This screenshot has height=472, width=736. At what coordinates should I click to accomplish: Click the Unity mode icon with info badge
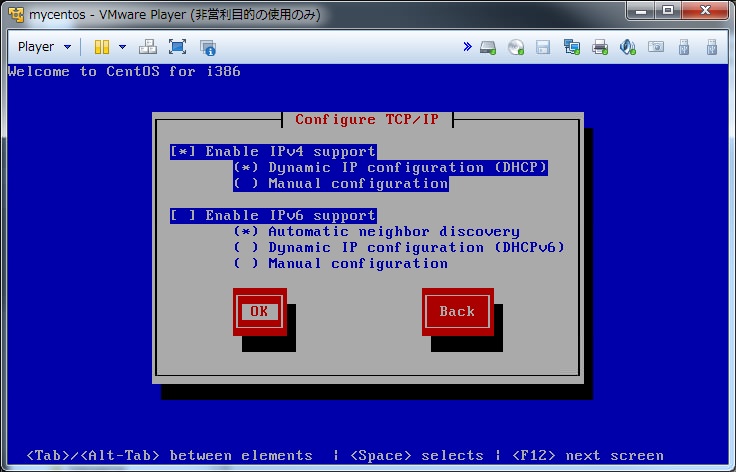[x=207, y=47]
